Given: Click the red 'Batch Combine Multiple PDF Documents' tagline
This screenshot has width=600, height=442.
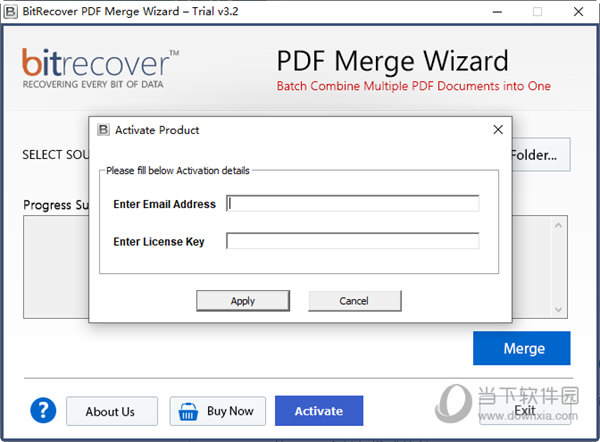Looking at the screenshot, I should [x=414, y=86].
